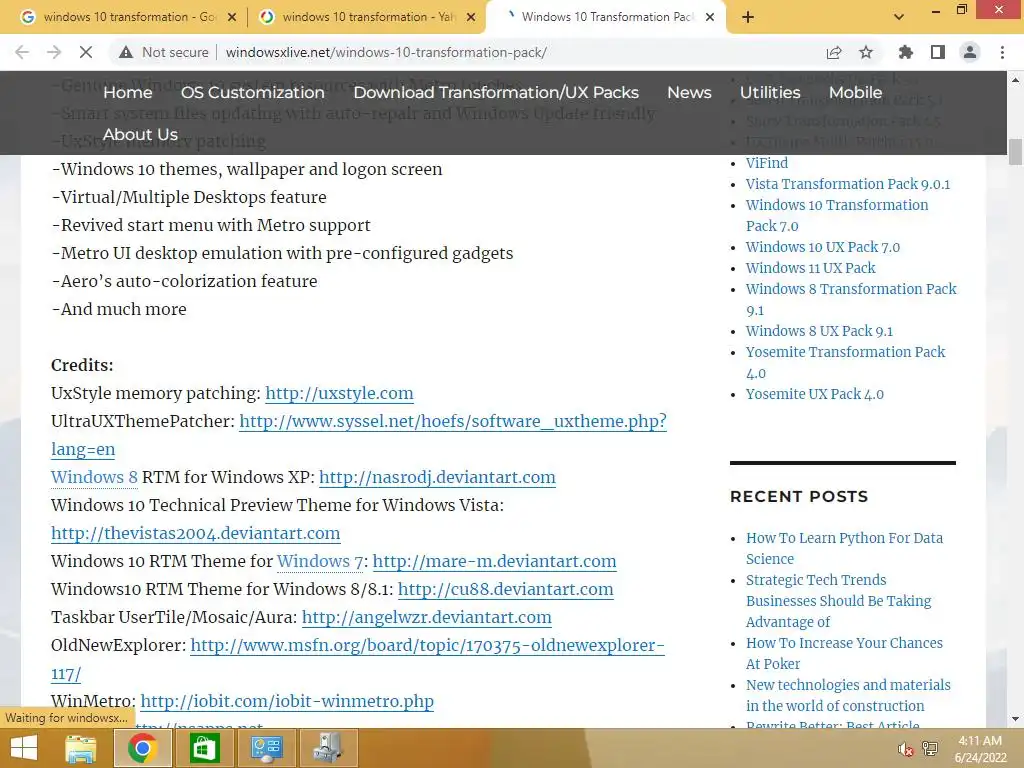Close the Windows 10 Transformation Pack tab

click(710, 17)
